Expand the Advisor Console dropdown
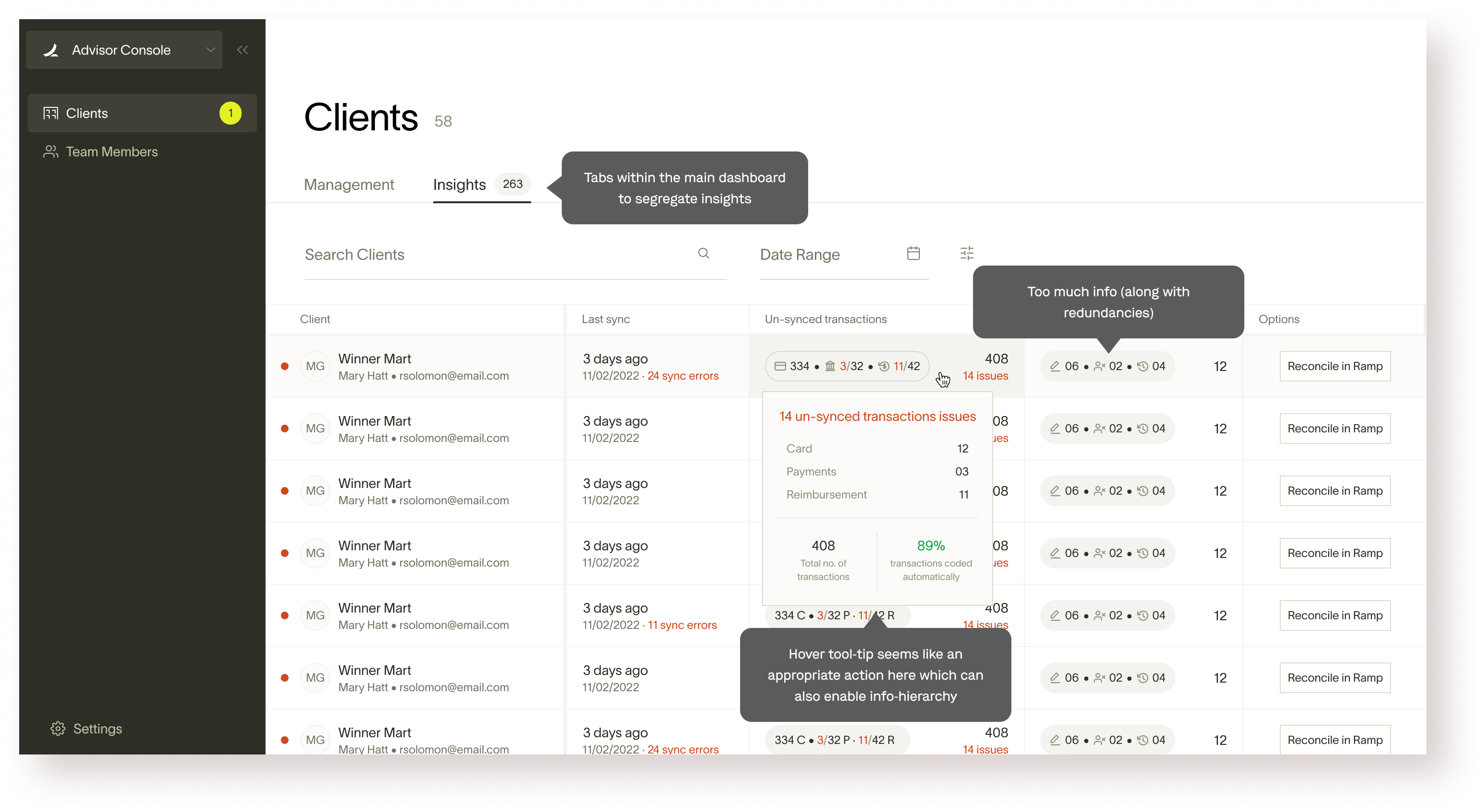Image resolution: width=1484 pixels, height=812 pixels. tap(210, 50)
